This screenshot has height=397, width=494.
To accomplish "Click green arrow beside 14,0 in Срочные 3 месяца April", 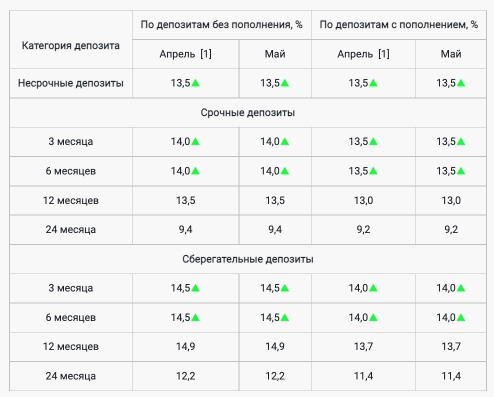I will 196,142.
